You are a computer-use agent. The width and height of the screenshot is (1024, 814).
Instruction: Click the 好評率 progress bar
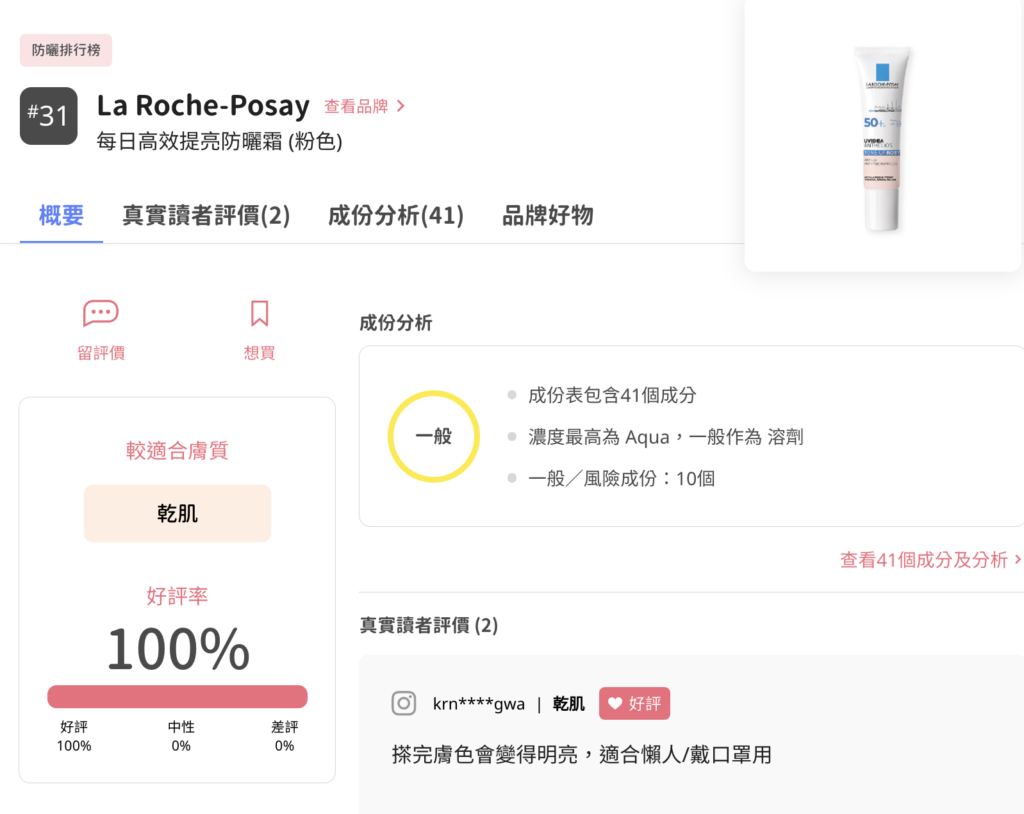177,696
